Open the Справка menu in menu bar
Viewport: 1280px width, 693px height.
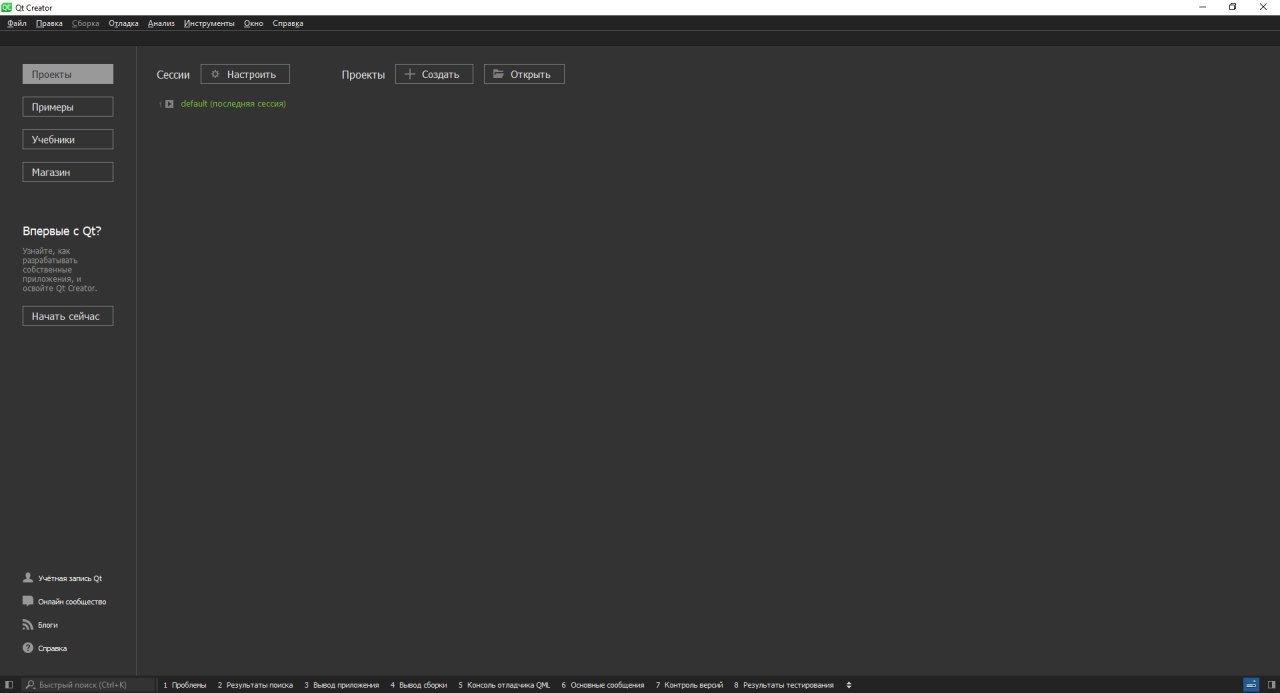click(x=288, y=23)
